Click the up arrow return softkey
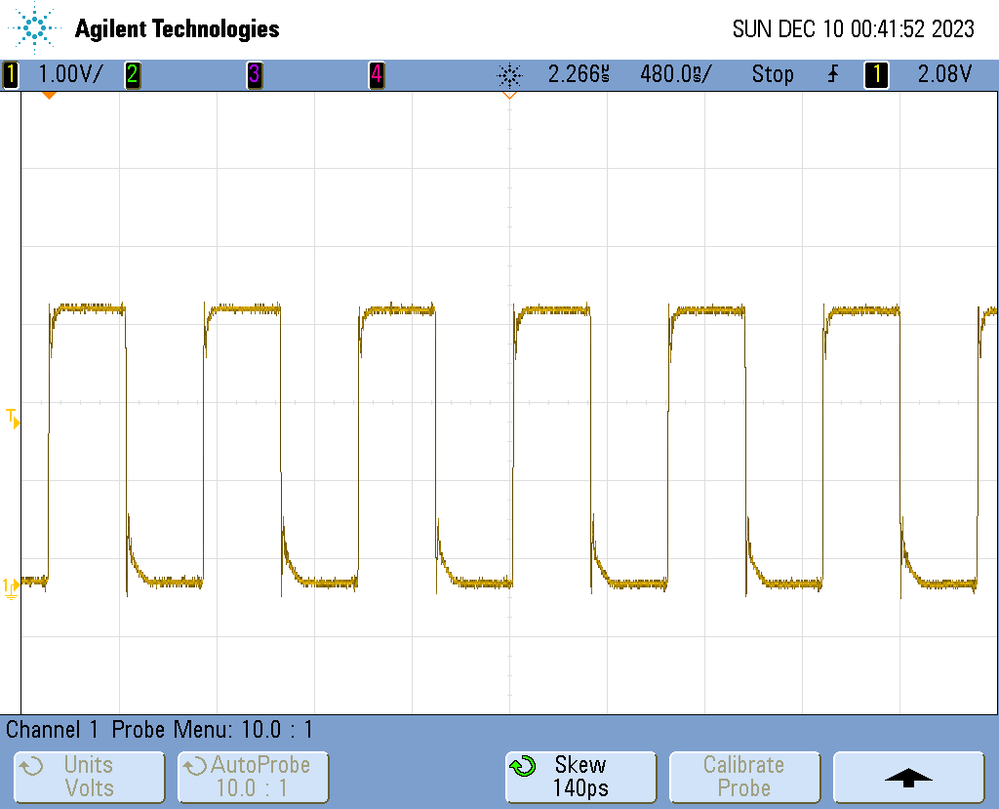The image size is (999, 809). [x=909, y=777]
